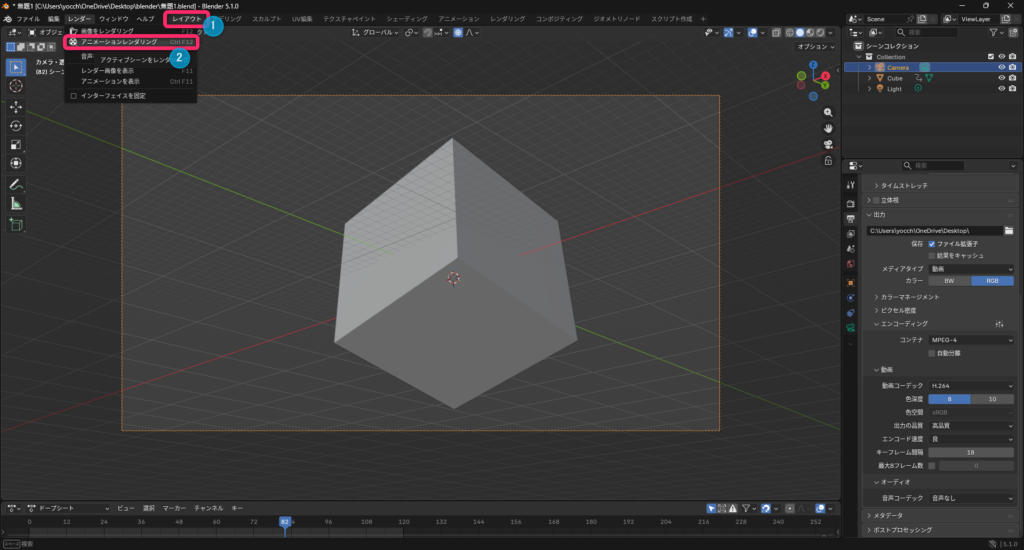The height and width of the screenshot is (550, 1024).
Task: Toggle camera view using the camera gizmo
Action: (828, 144)
